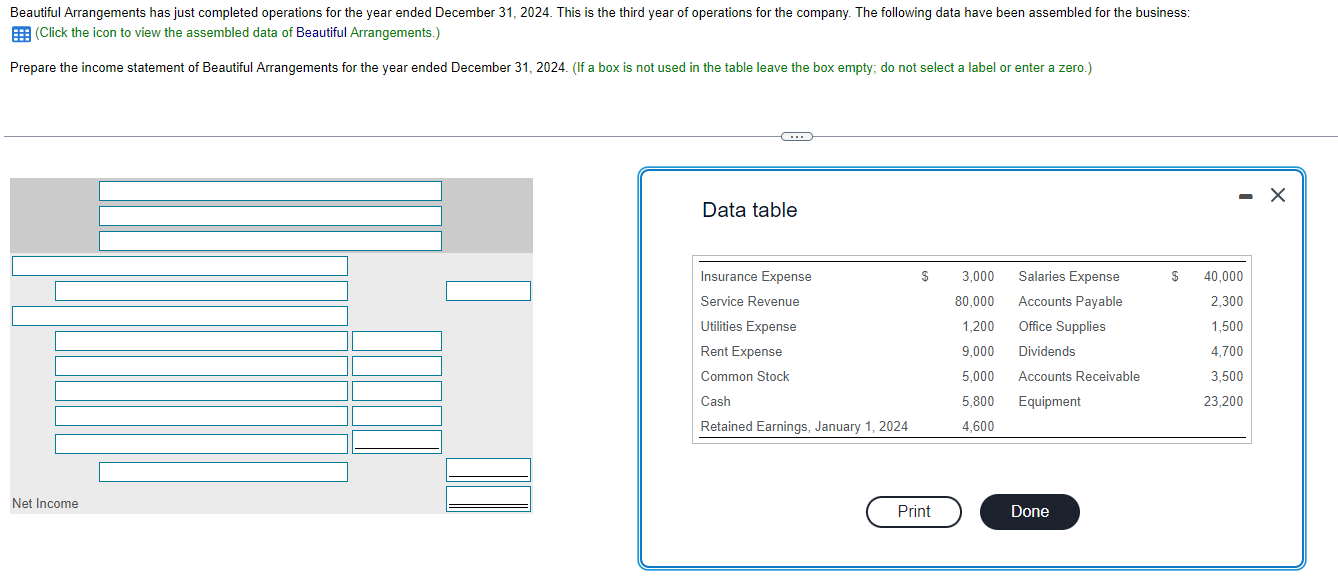This screenshot has width=1338, height=584.
Task: Click the second header input box
Action: pos(270,216)
